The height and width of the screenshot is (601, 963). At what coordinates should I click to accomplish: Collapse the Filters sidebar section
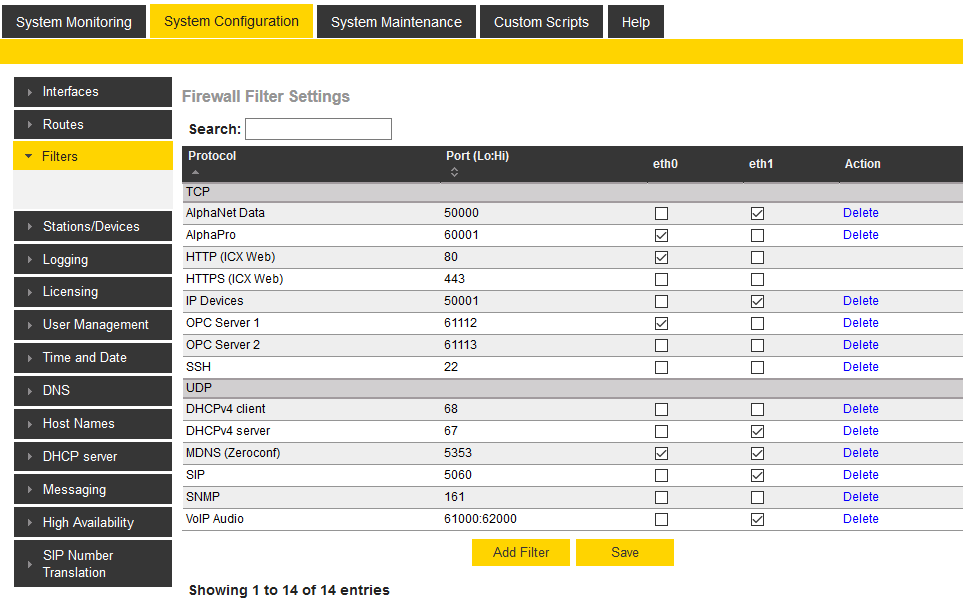92,157
